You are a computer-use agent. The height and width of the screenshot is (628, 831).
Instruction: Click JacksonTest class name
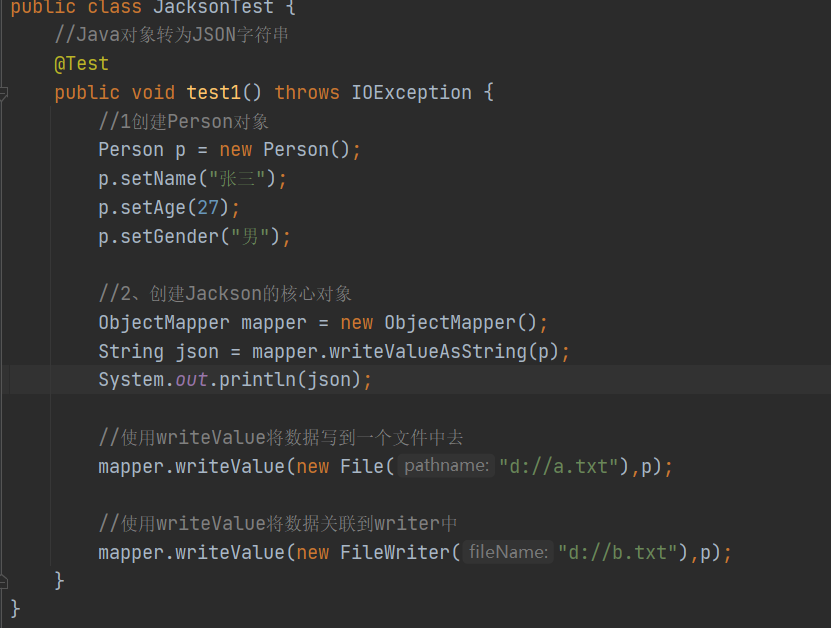[214, 7]
